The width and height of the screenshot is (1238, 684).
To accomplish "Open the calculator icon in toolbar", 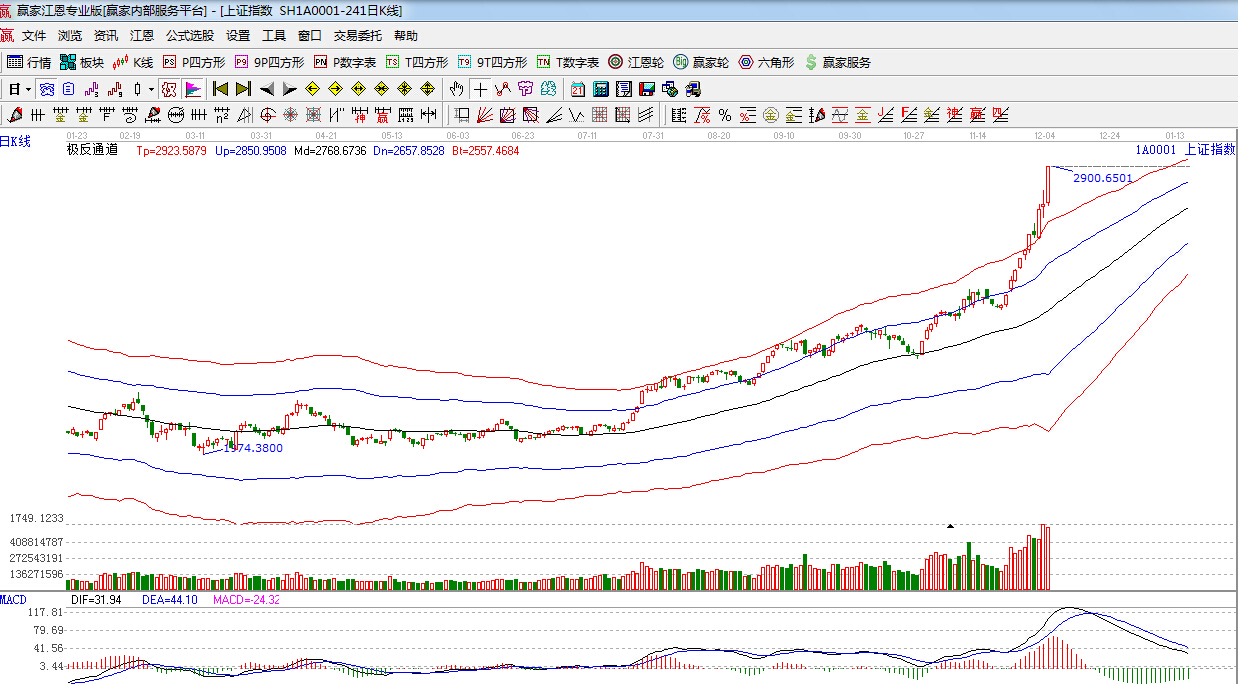I will (x=601, y=89).
